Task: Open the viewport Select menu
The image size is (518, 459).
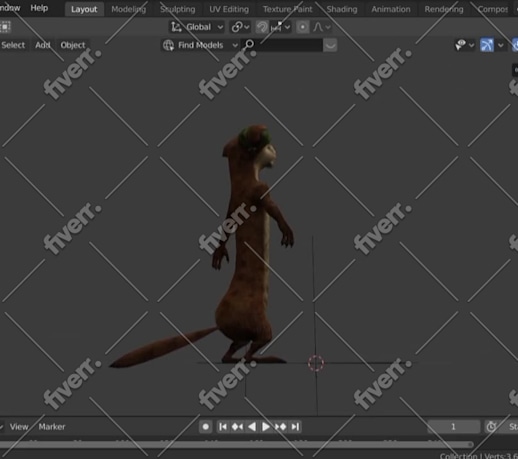Action: click(x=13, y=45)
